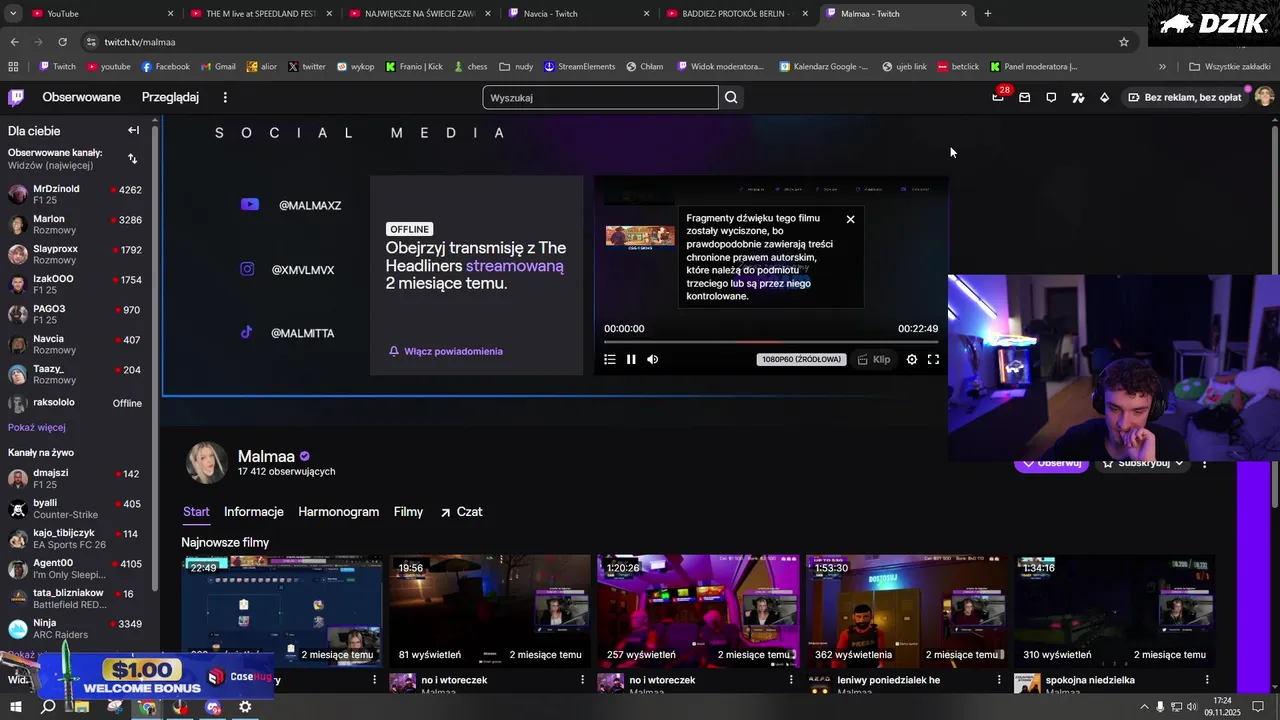Turn on Włącz powiadomienia notifications
Viewport: 1280px width, 720px height.
click(x=446, y=351)
